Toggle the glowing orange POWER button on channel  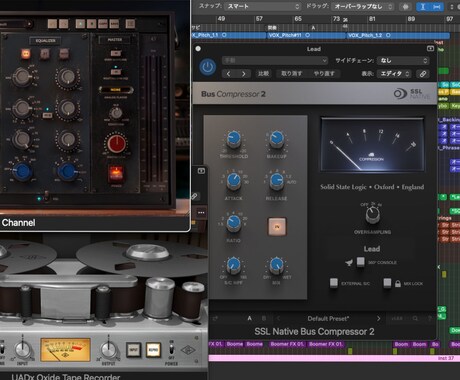[116, 173]
